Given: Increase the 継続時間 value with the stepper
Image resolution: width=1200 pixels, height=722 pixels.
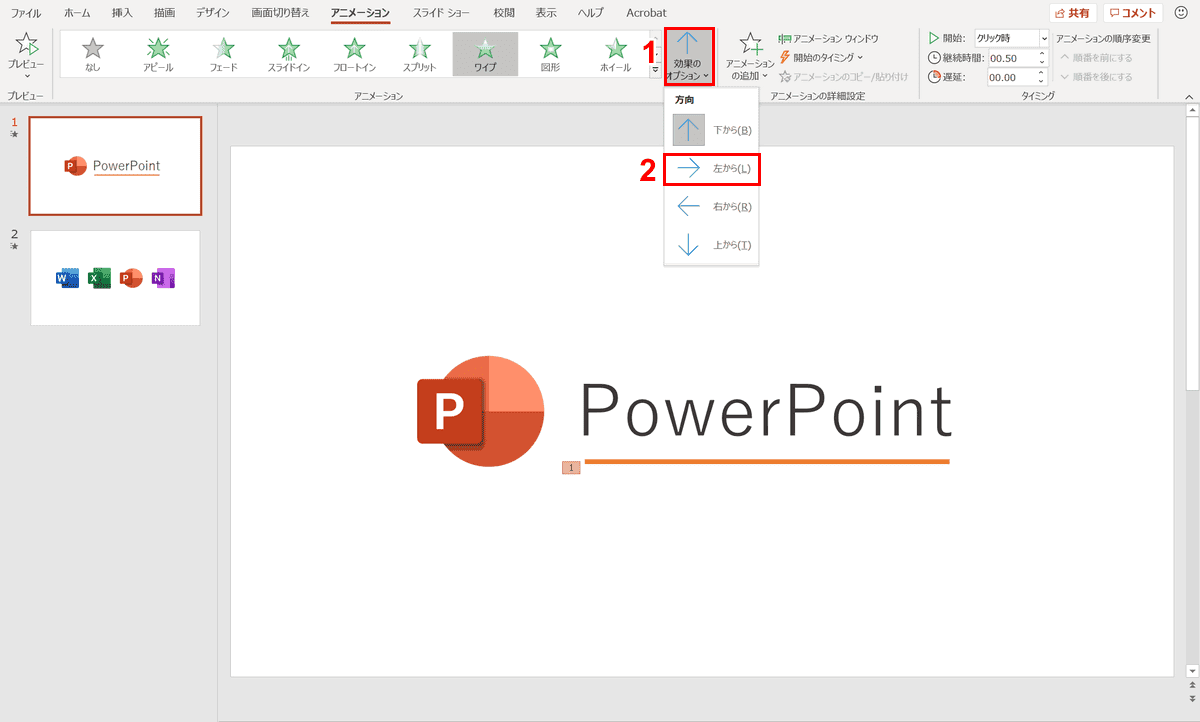Looking at the screenshot, I should tap(1042, 54).
